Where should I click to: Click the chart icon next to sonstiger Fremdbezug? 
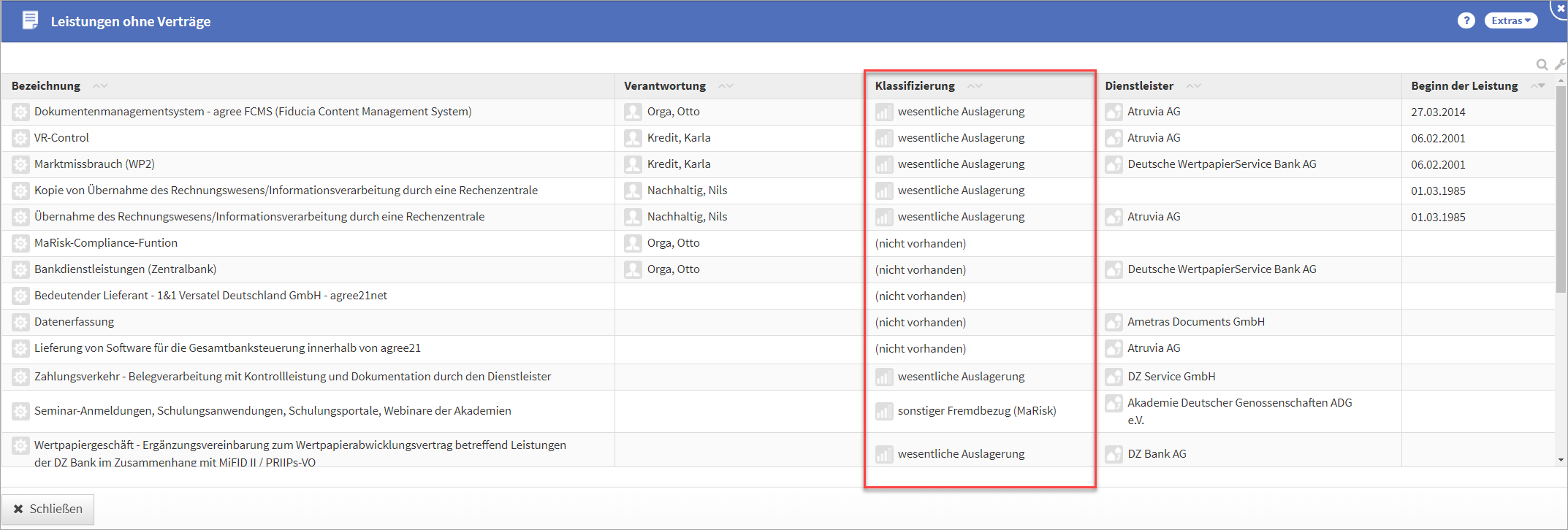tap(884, 411)
